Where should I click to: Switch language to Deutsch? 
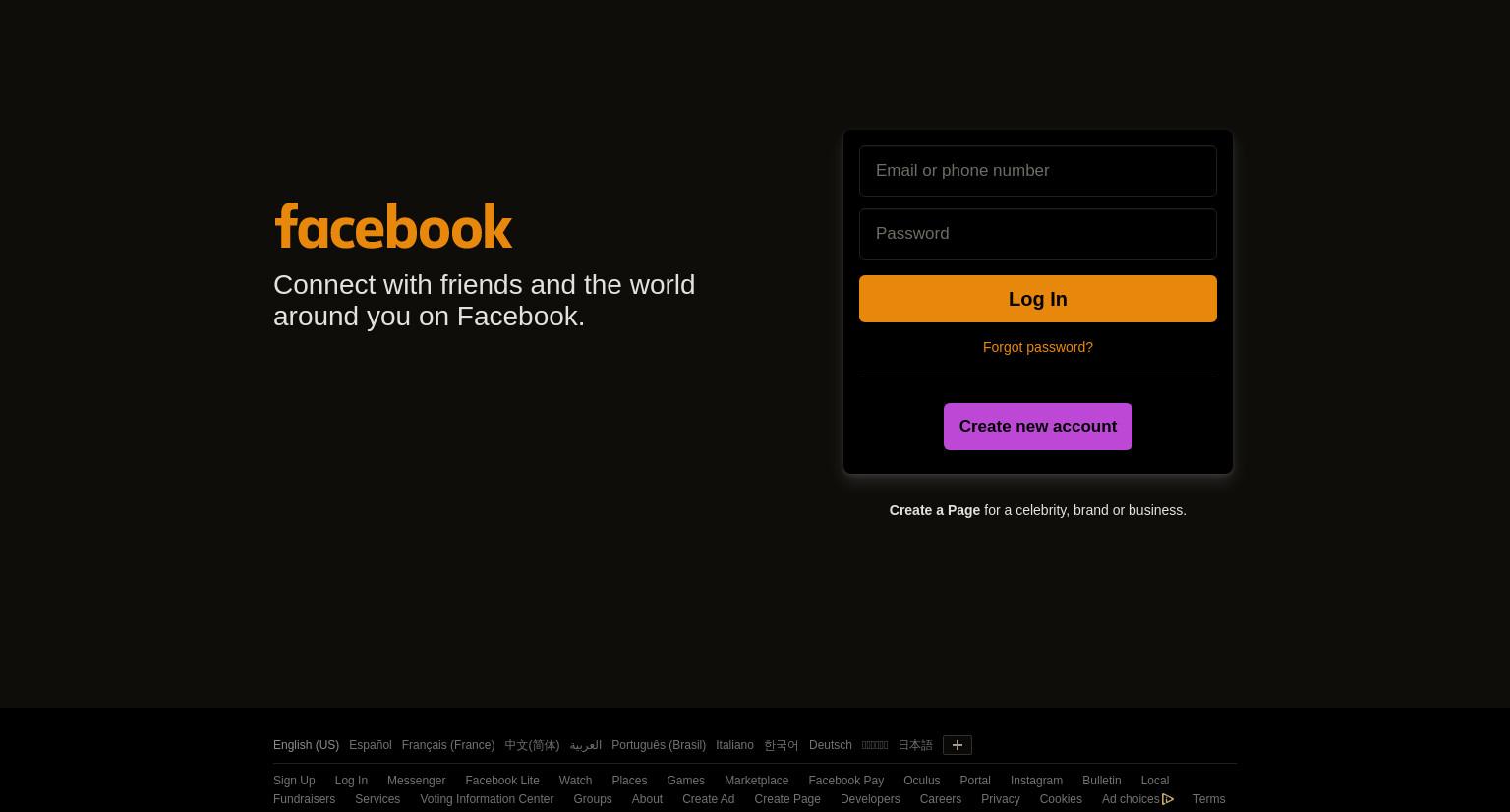[x=830, y=745]
